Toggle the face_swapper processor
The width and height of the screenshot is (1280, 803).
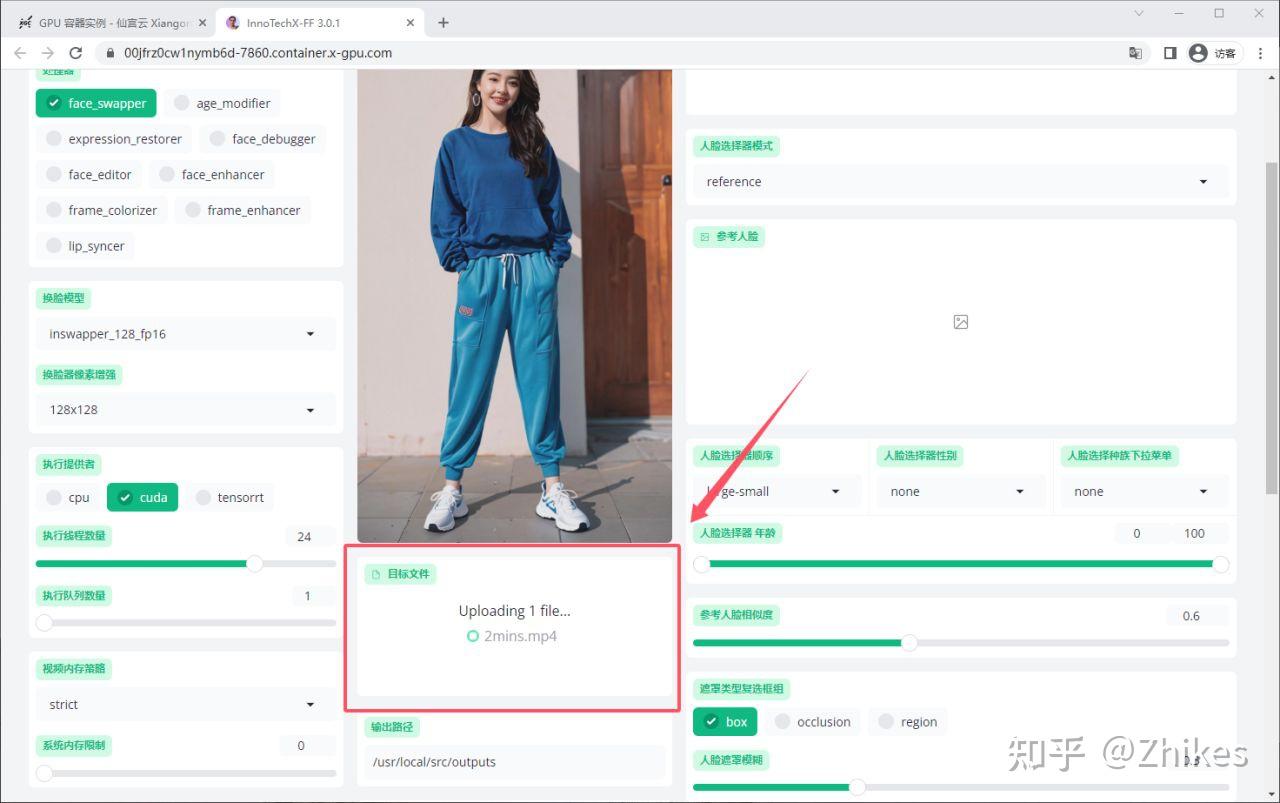[x=96, y=103]
